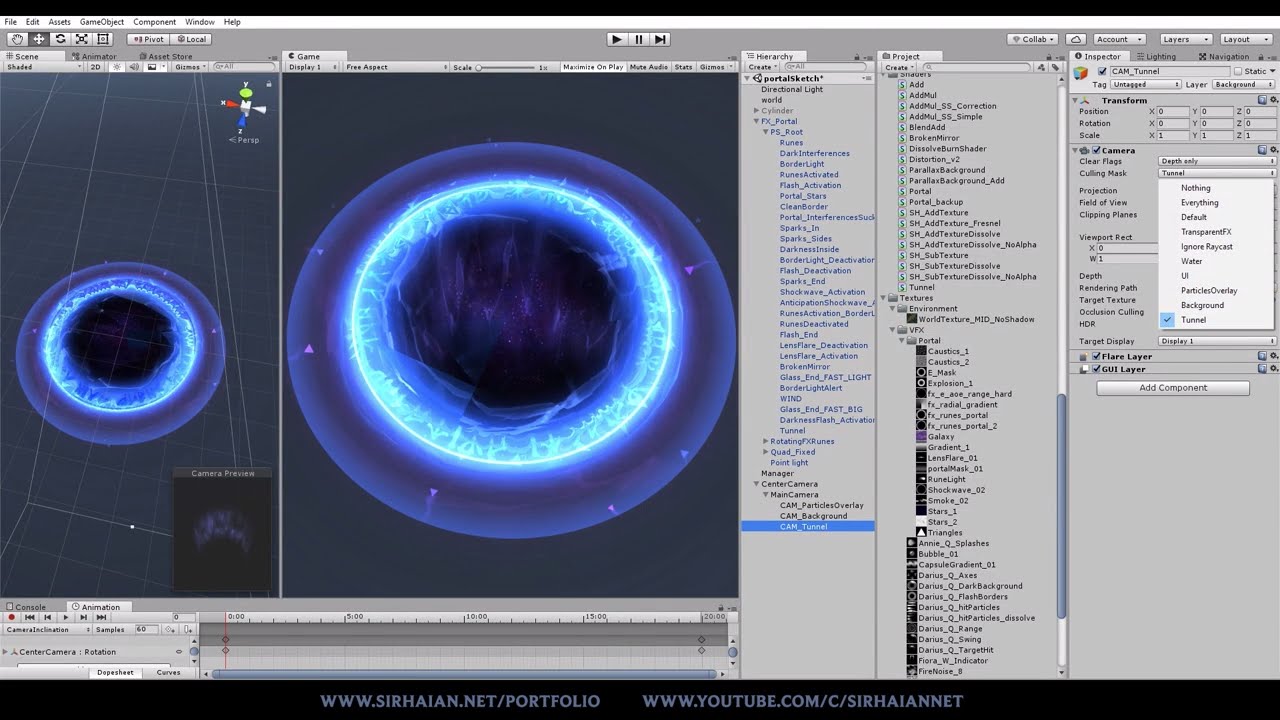Switch to the Lighting tab
Viewport: 1280px width, 720px height.
(1156, 56)
